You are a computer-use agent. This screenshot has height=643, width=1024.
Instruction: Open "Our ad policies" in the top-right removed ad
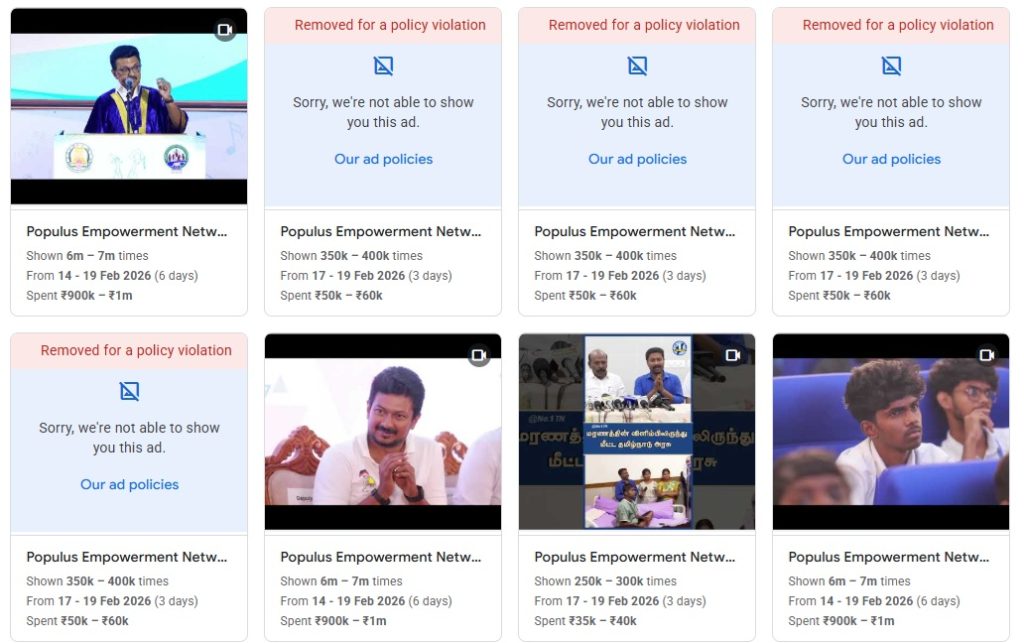(891, 159)
